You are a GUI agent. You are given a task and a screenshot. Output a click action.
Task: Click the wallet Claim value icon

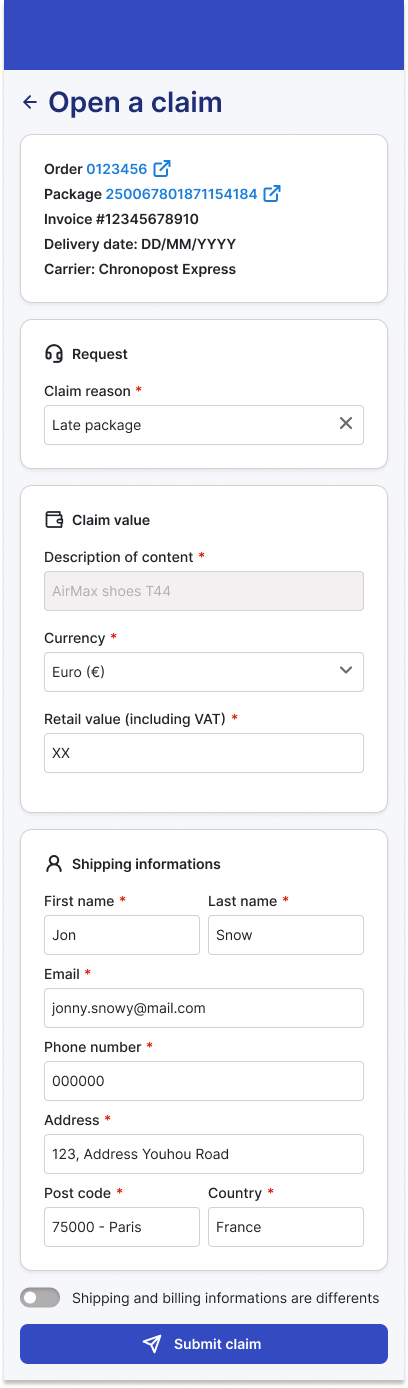54,520
